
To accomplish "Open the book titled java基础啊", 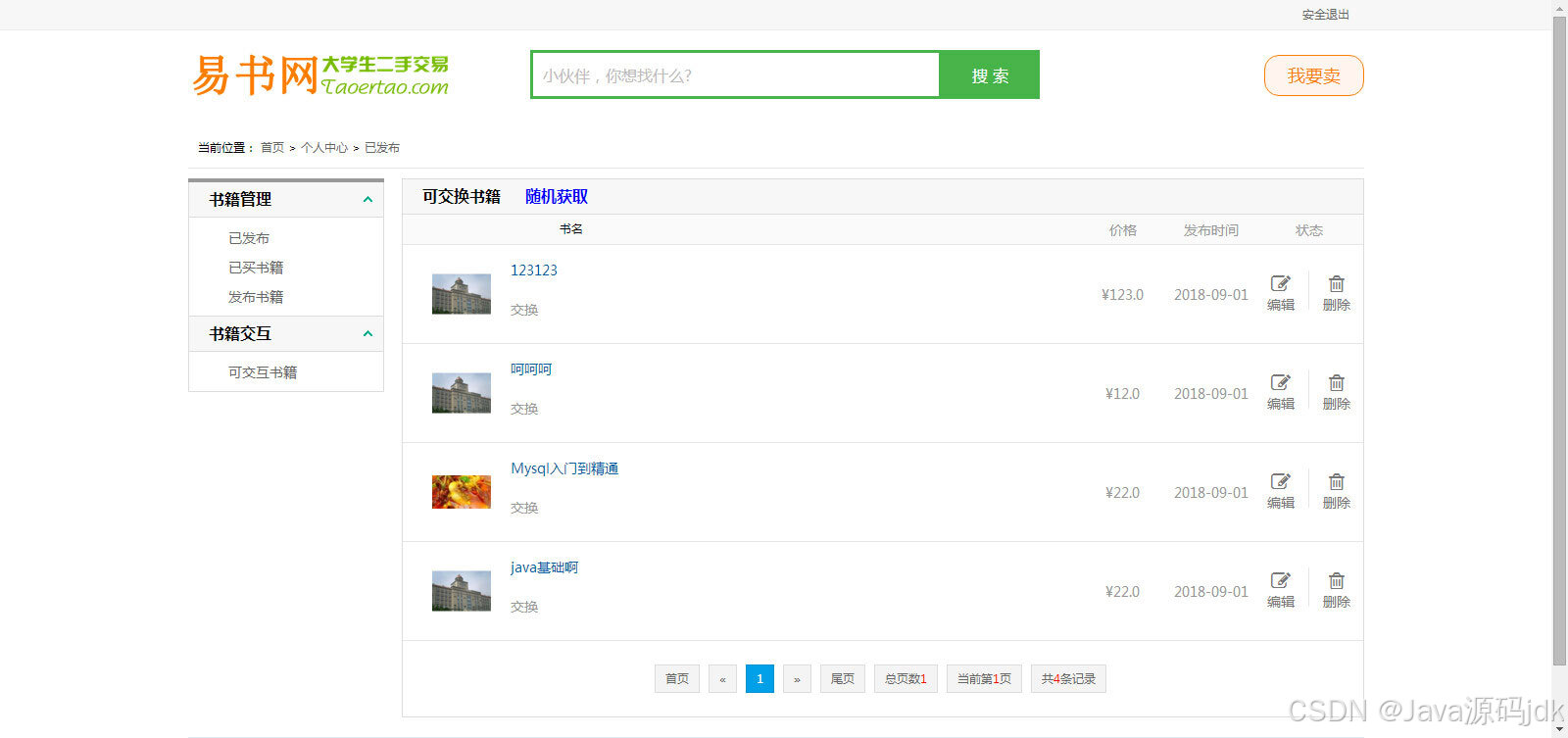I will click(545, 567).
